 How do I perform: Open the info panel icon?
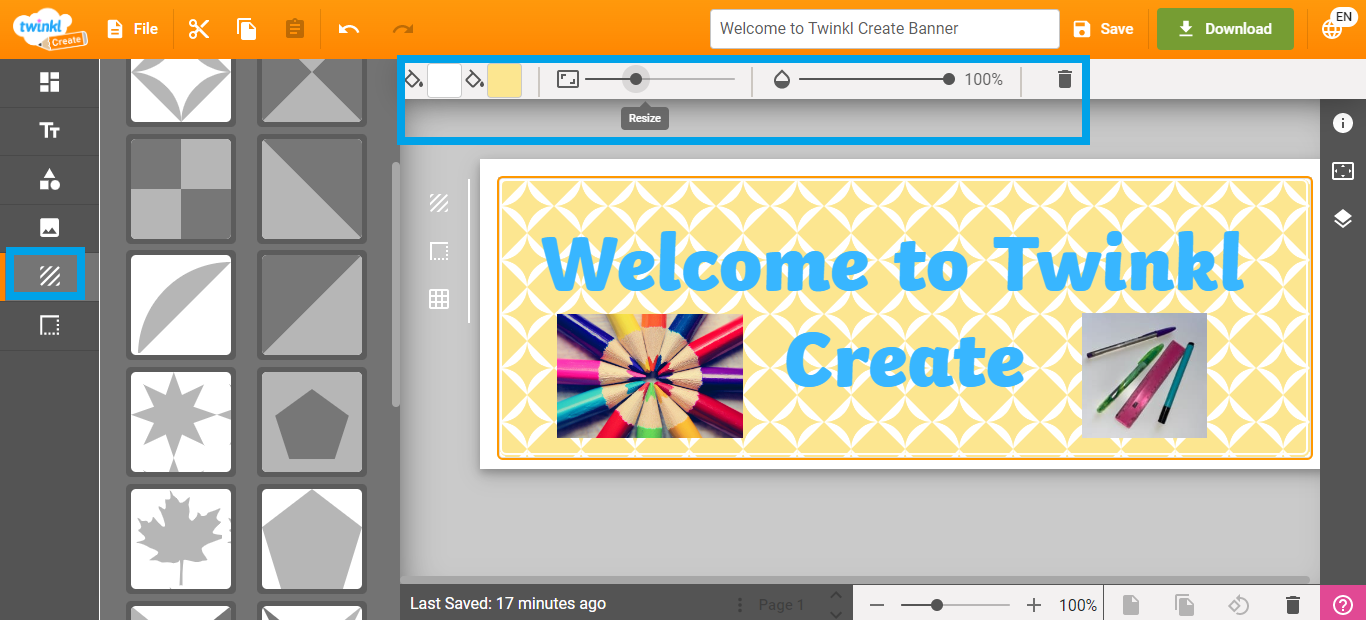tap(1342, 123)
